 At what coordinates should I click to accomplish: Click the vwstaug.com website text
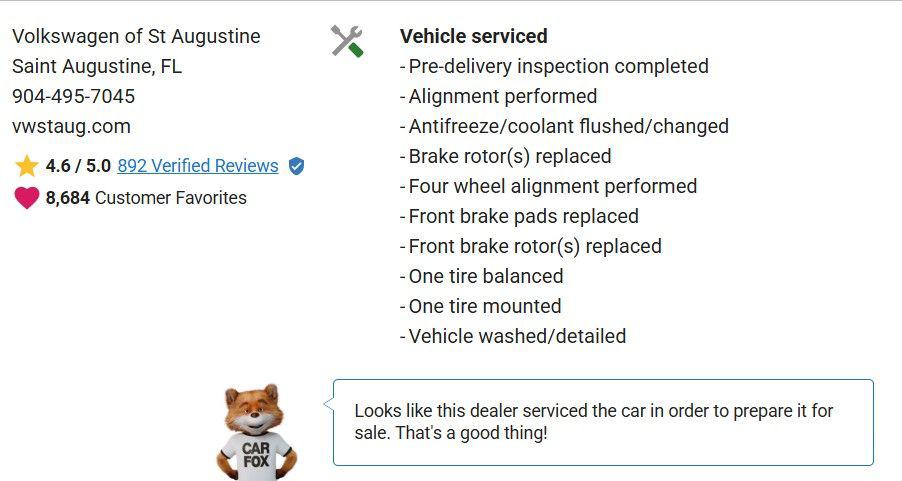coord(71,126)
